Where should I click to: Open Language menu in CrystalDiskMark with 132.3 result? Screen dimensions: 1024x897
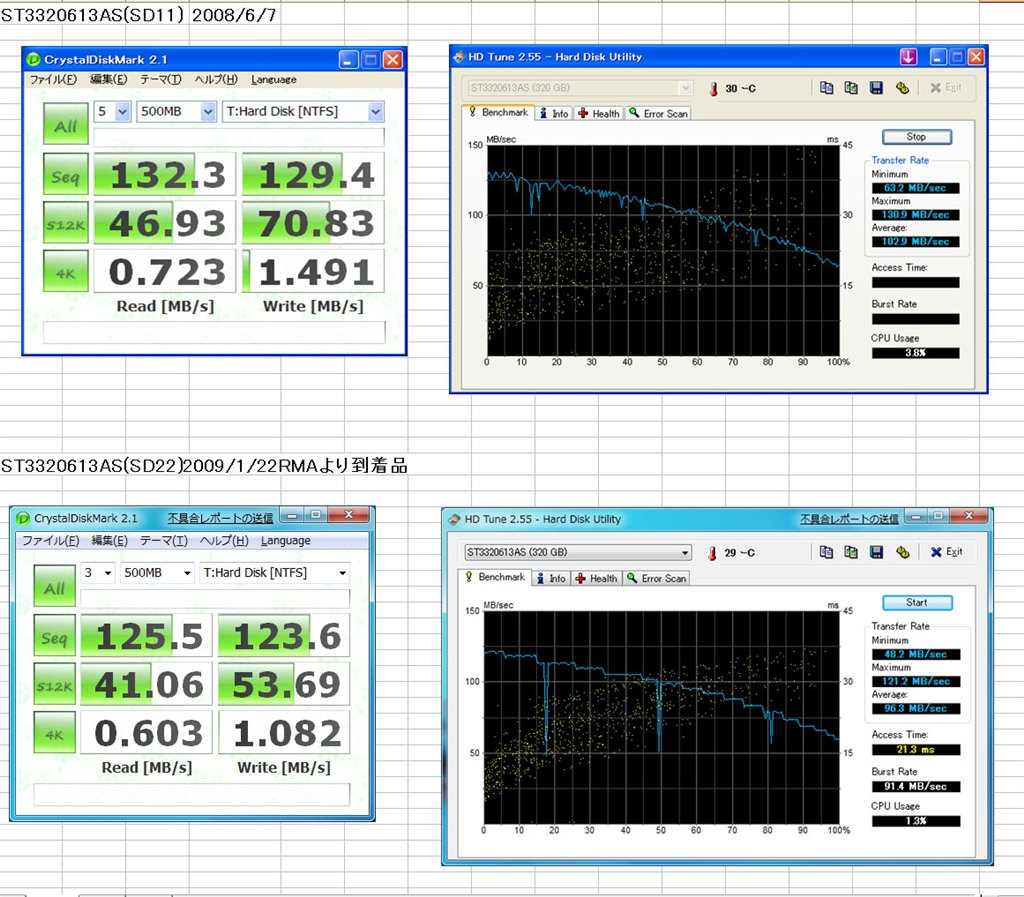[x=273, y=80]
